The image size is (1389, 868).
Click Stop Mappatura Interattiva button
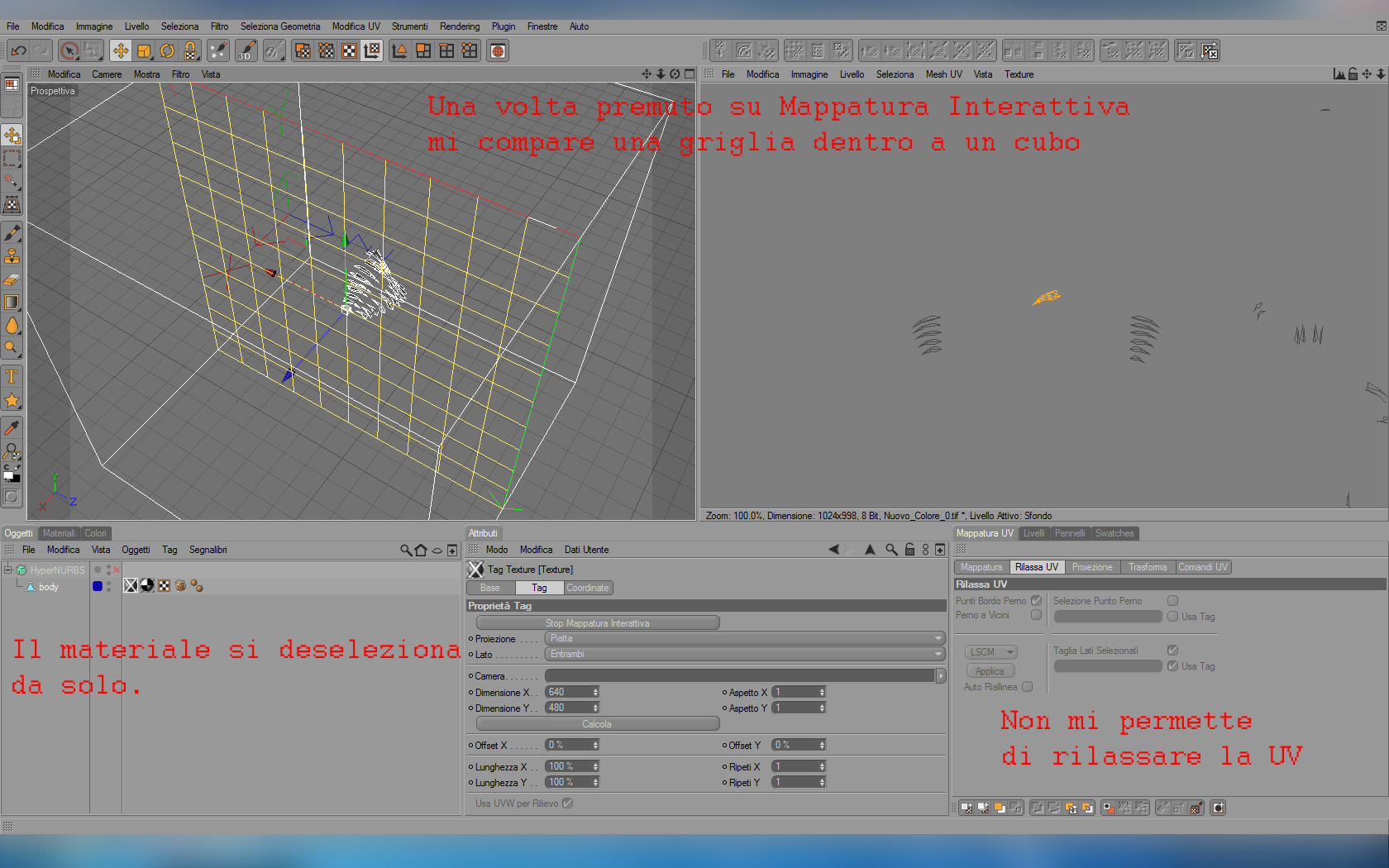(598, 623)
